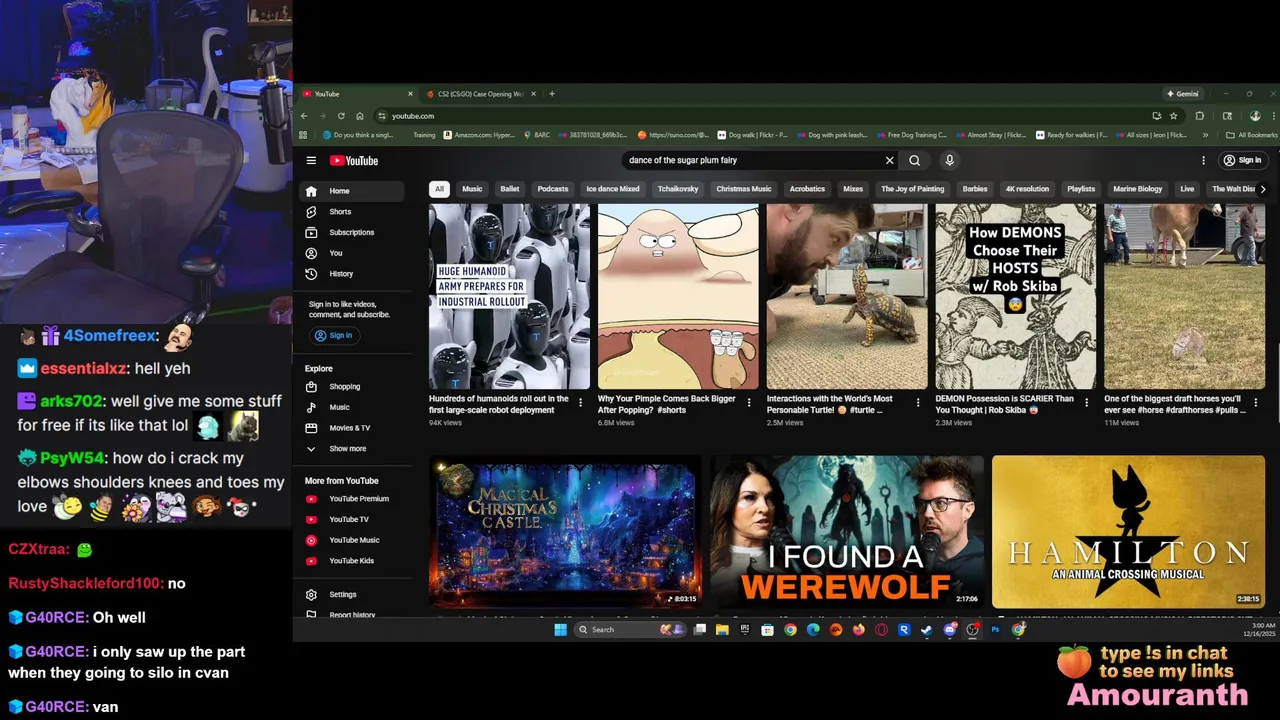
Task: Open options menu for turtle video
Action: click(x=918, y=403)
